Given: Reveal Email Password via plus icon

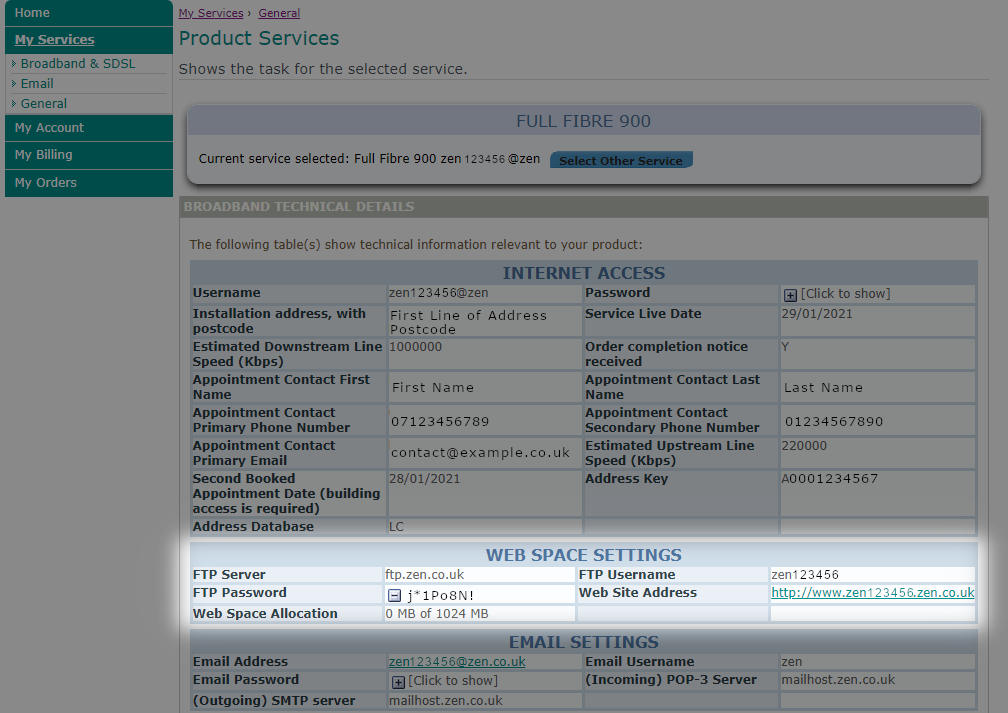Looking at the screenshot, I should [398, 682].
